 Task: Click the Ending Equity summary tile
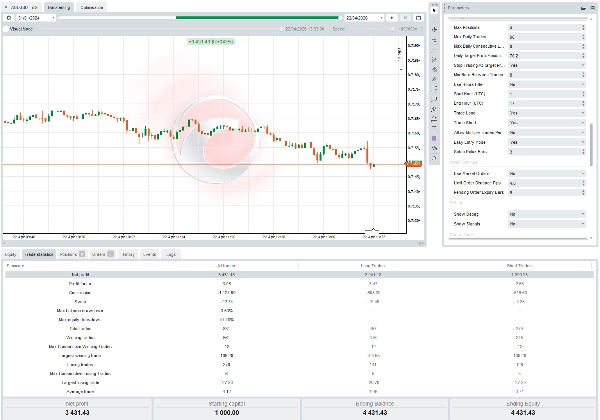point(523,409)
